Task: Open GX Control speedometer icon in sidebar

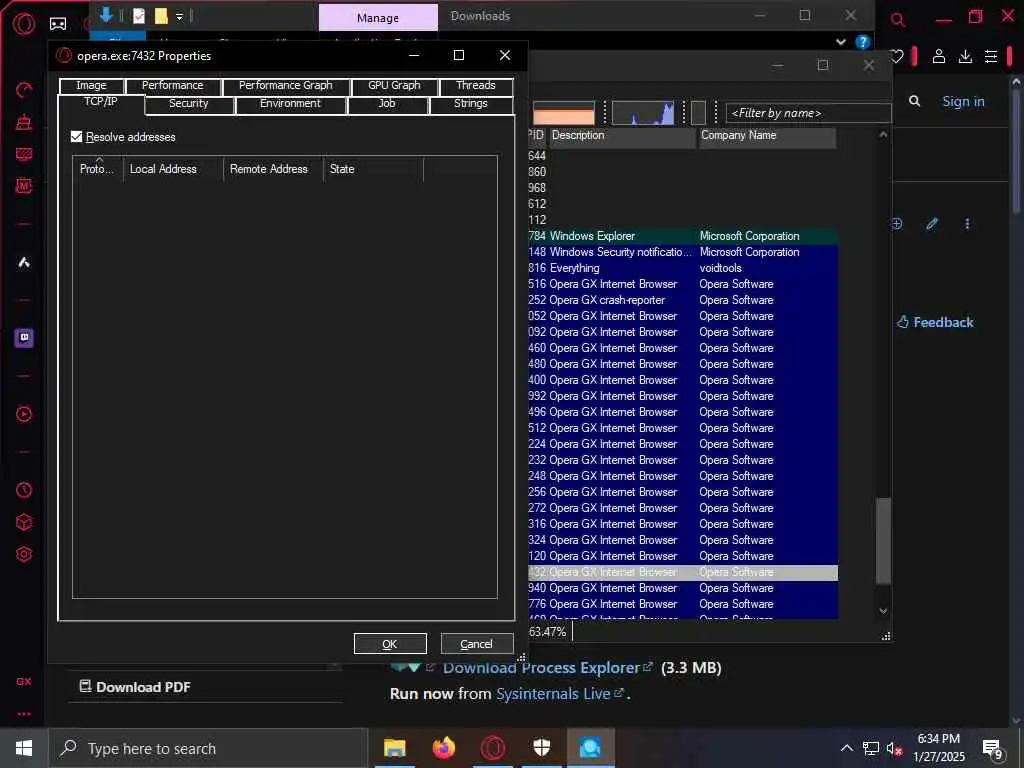Action: 24,90
